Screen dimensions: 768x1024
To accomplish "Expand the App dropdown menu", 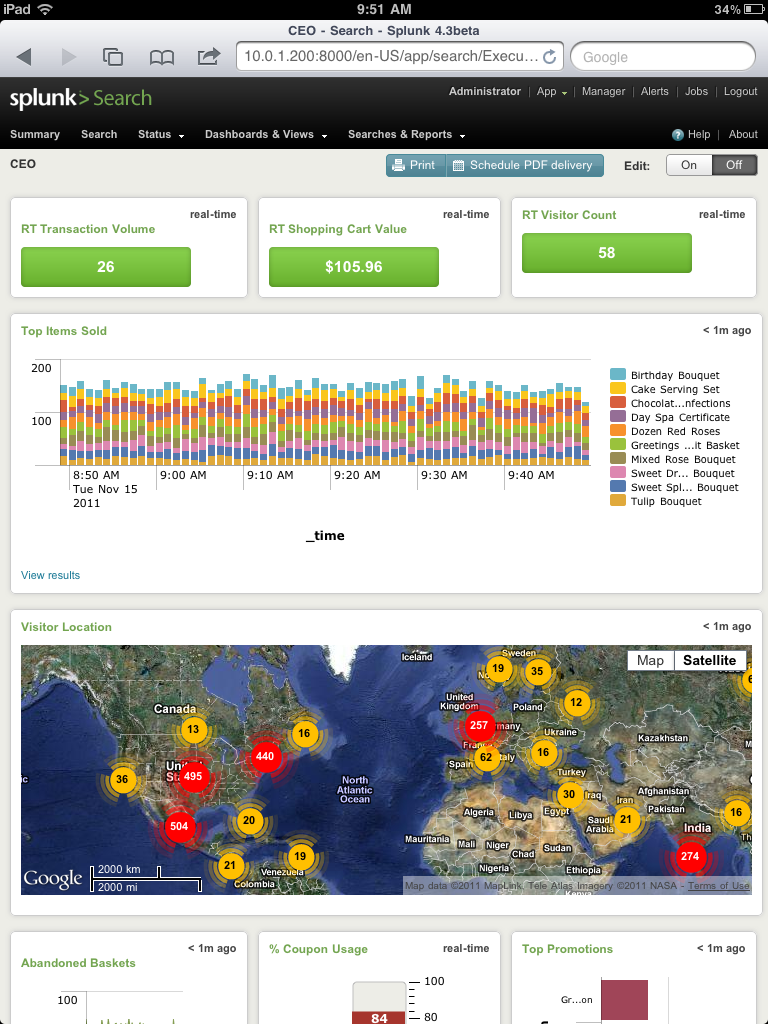I will point(551,91).
